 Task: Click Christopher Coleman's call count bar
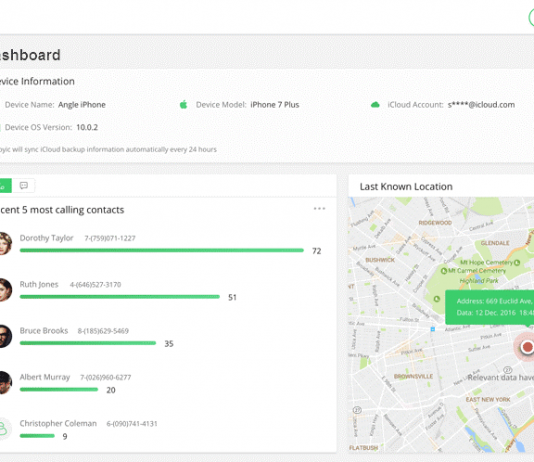pos(37,435)
